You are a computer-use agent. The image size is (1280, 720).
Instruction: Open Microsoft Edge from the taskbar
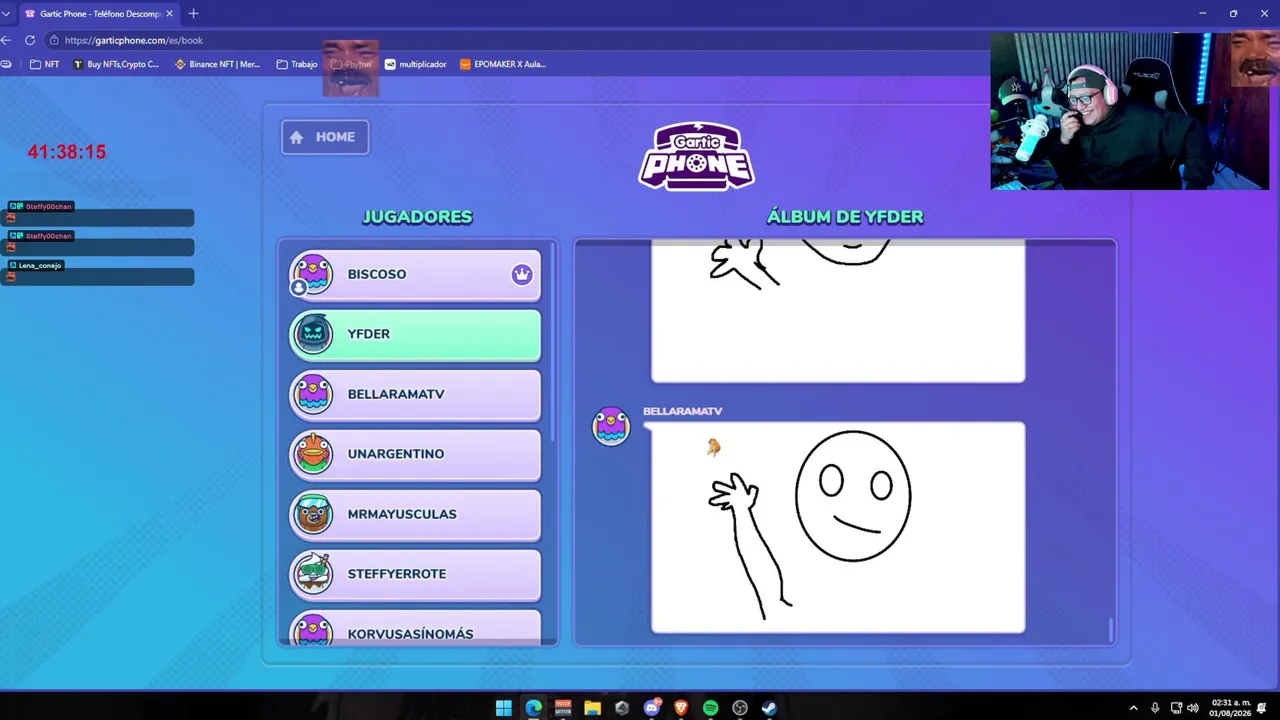click(x=534, y=708)
